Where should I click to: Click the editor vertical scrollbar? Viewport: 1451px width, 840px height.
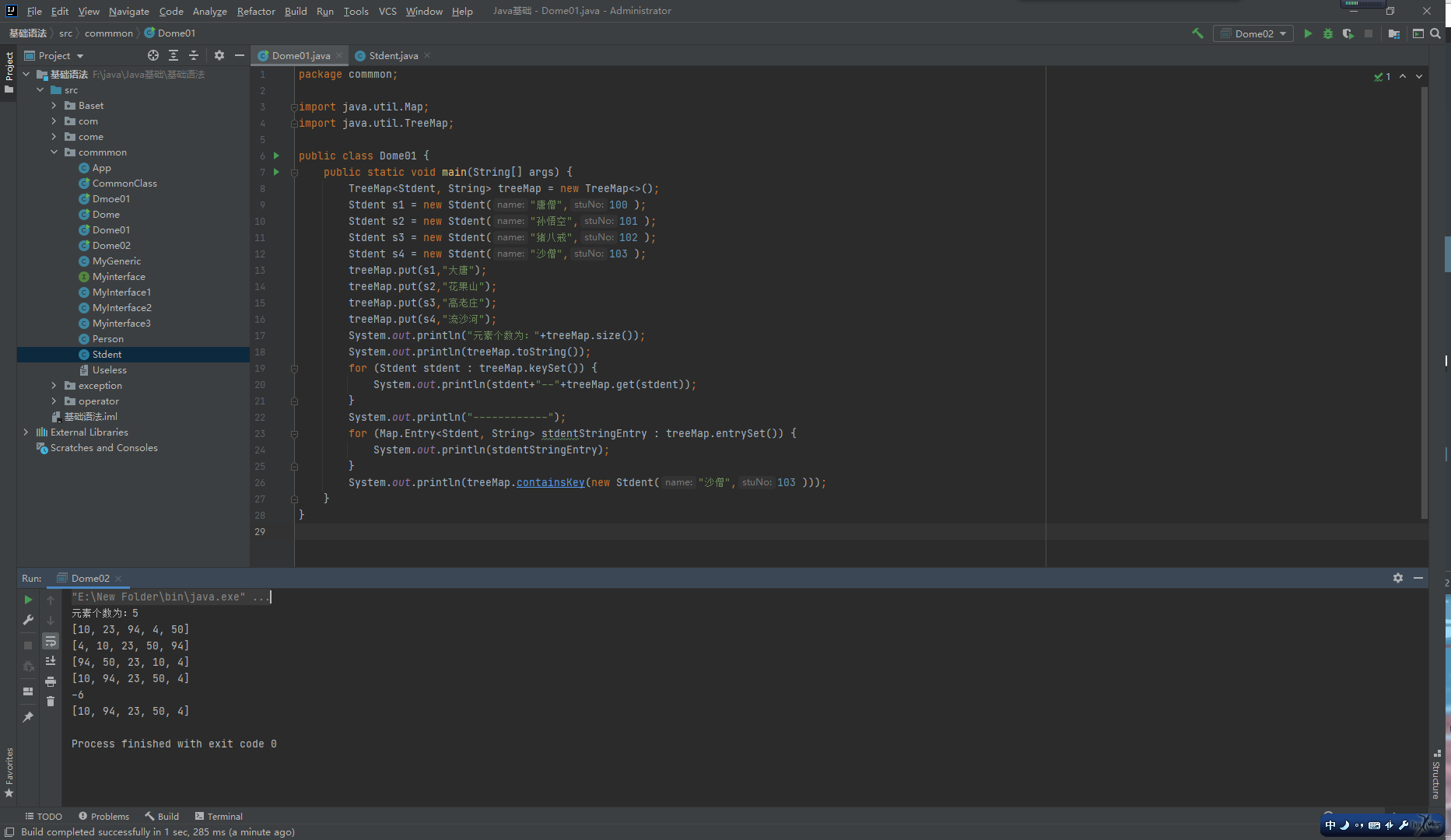[x=1424, y=303]
